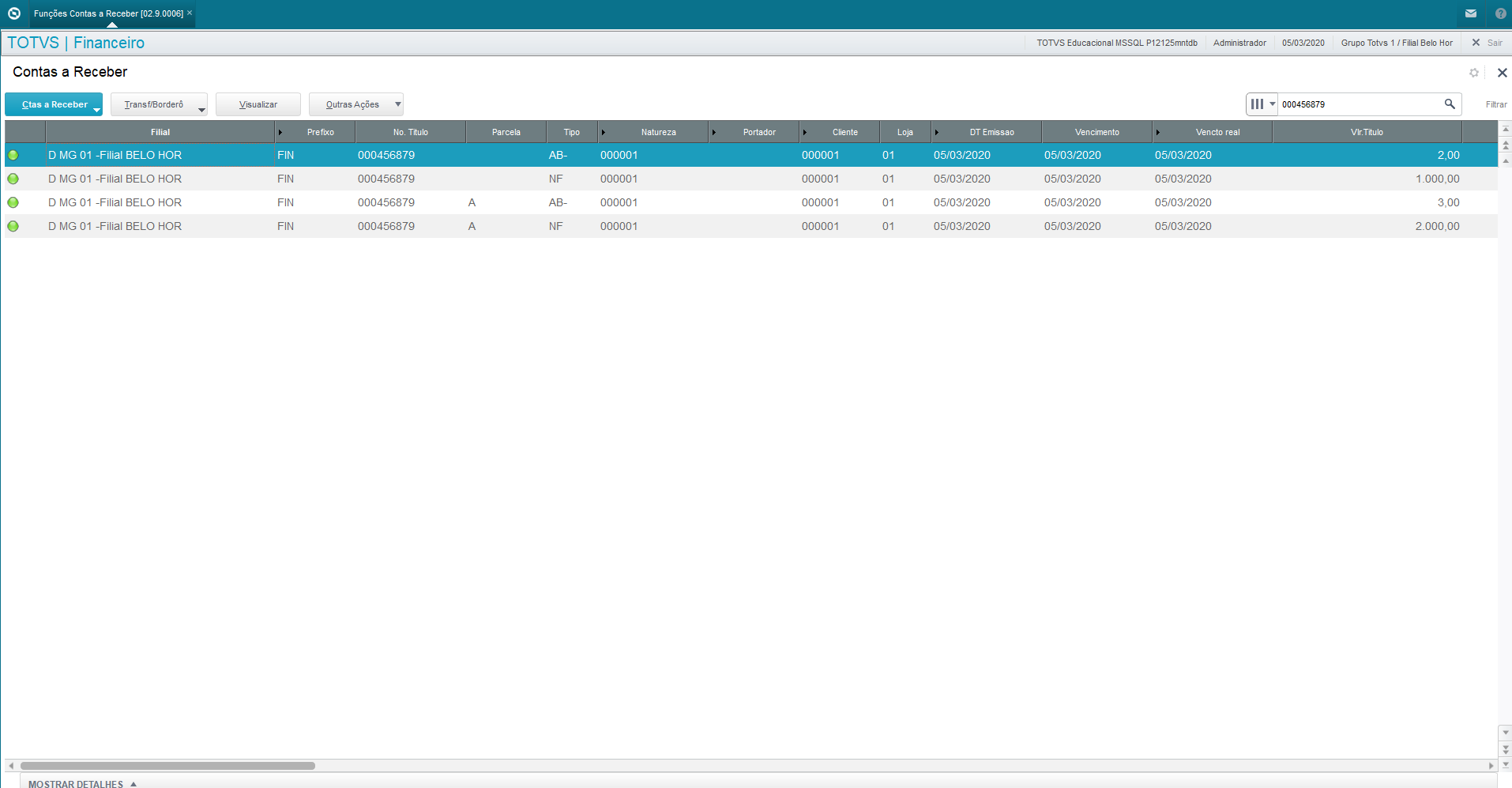This screenshot has height=788, width=1512.
Task: Sort by the No. Titulo column header
Action: point(411,132)
